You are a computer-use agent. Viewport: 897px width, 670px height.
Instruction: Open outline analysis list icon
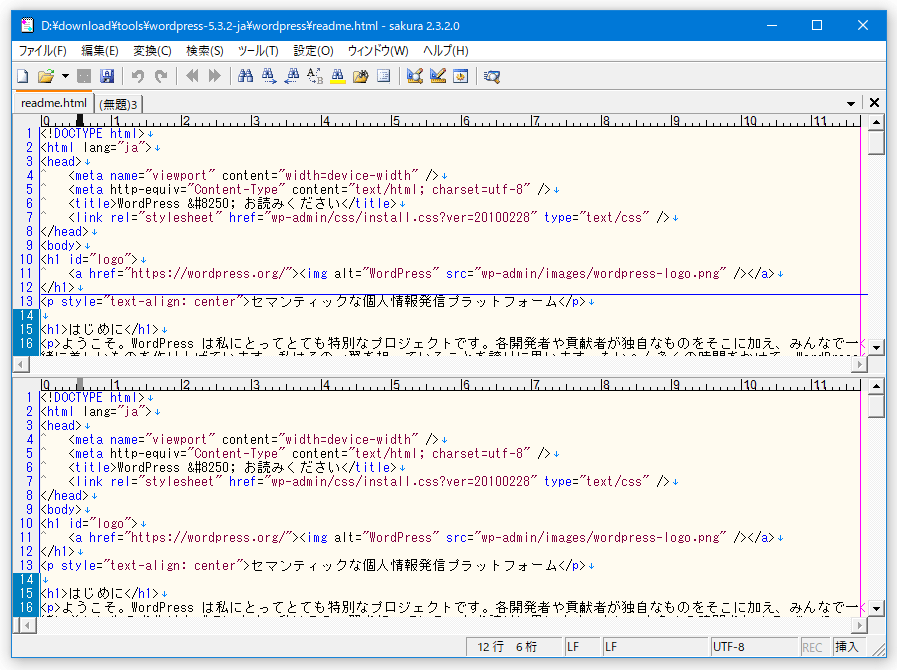384,76
